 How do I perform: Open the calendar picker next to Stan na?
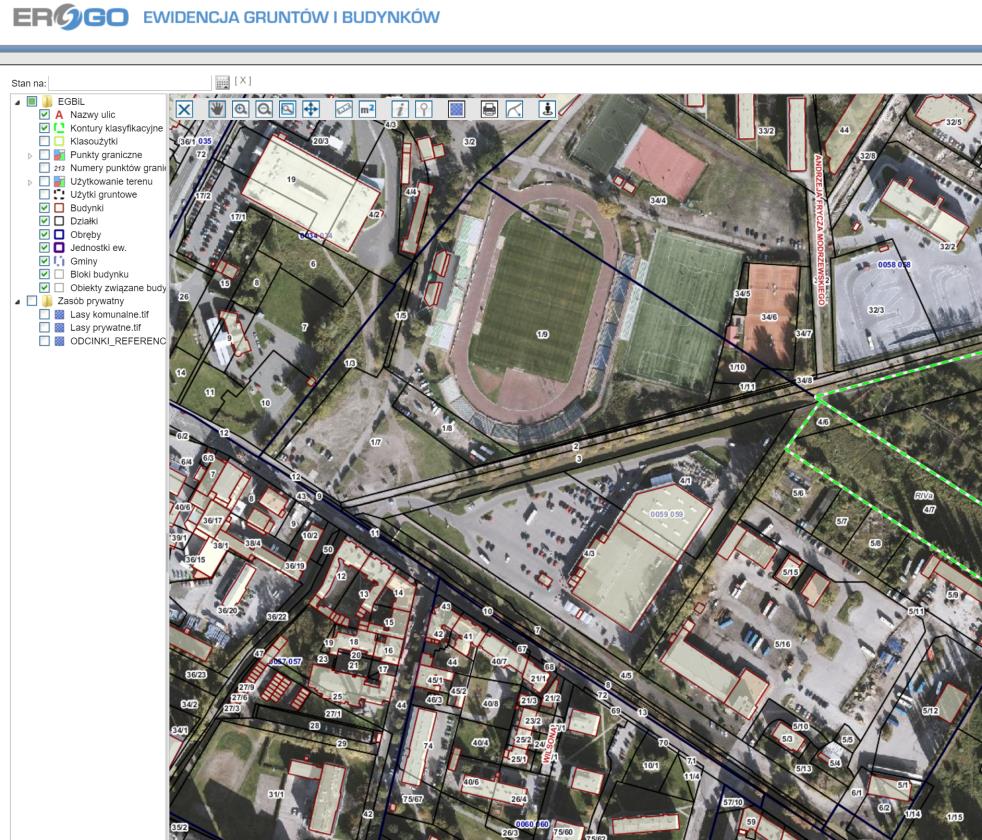(x=222, y=82)
